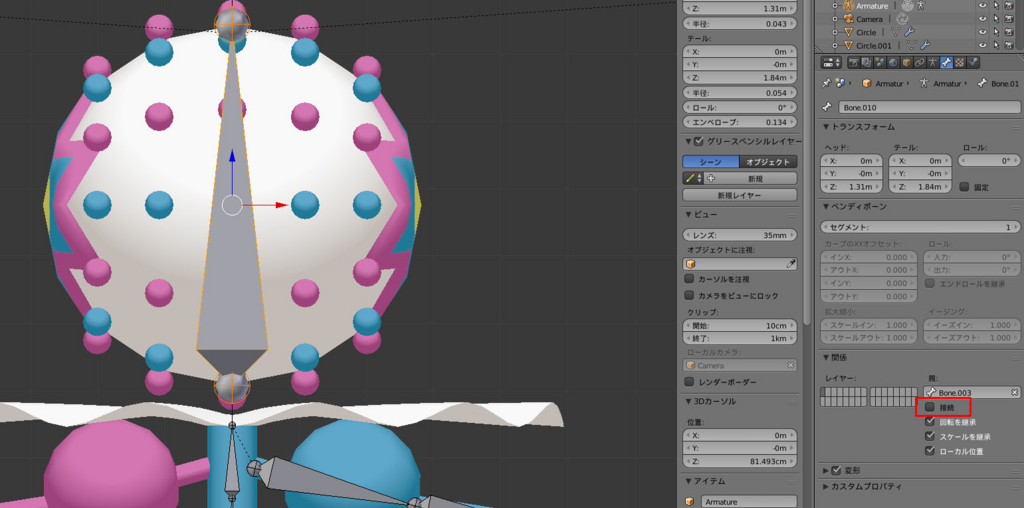
Task: Toggle selectability cursor icon for Armature
Action: (997, 5)
